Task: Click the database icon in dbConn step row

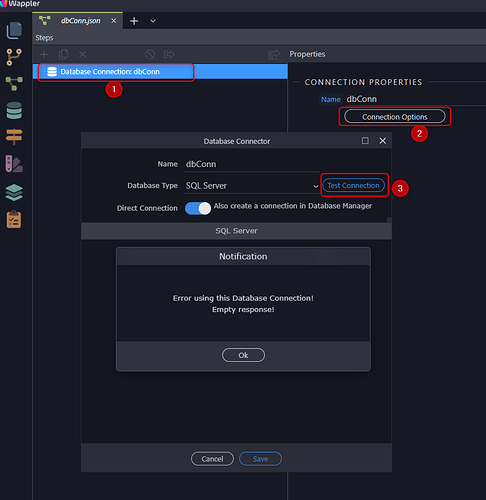Action: point(52,72)
